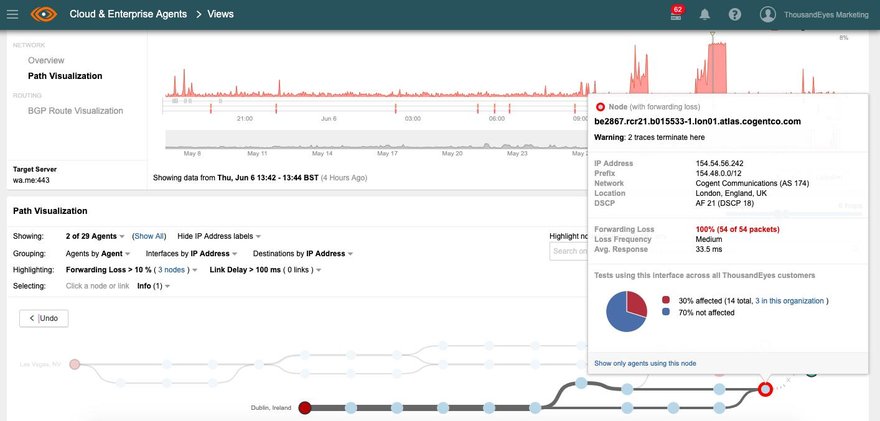Open the help question mark icon
The height and width of the screenshot is (421, 880).
735,15
